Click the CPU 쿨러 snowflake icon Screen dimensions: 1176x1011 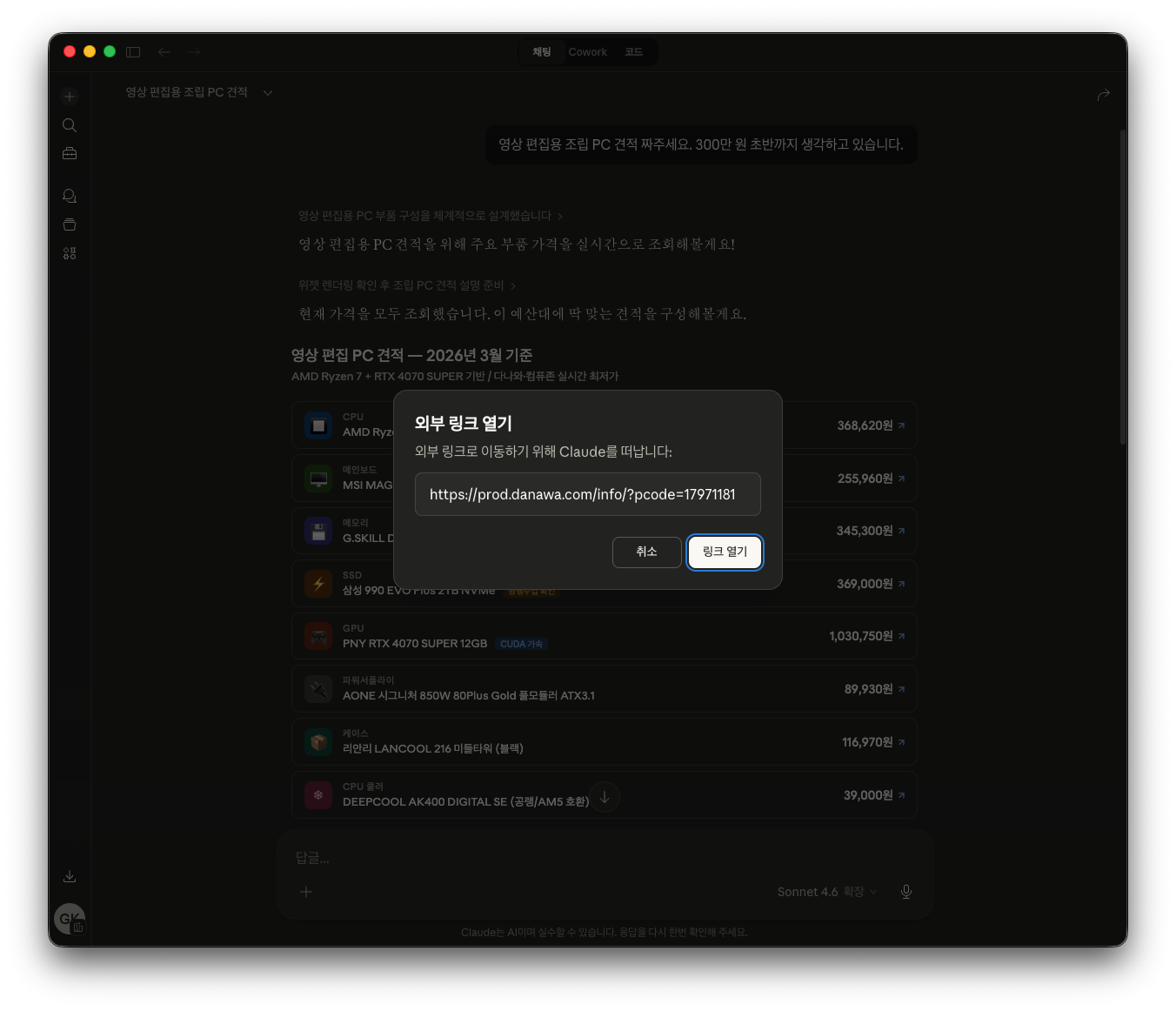pos(318,795)
